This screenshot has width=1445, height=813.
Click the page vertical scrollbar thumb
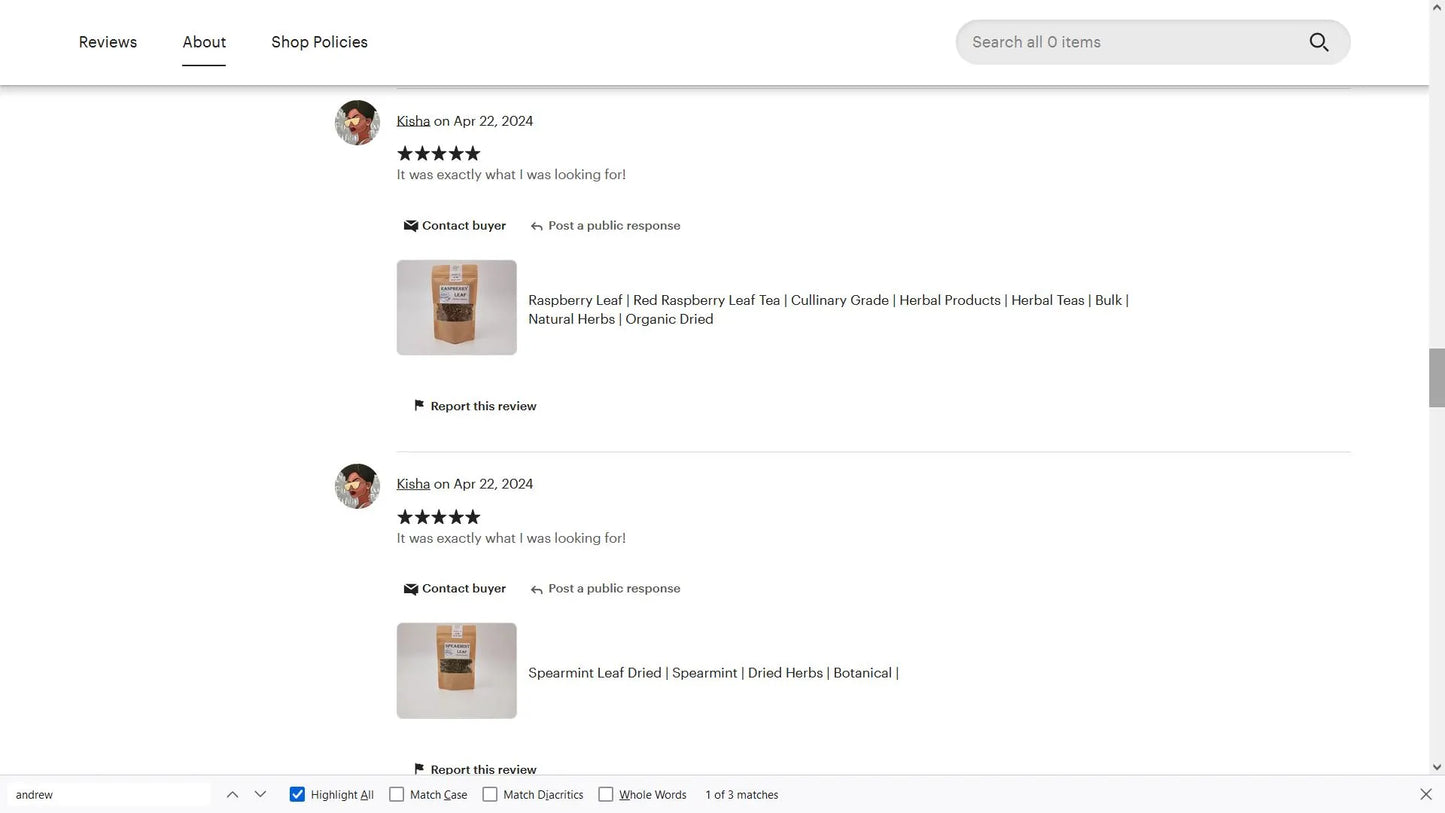tap(1437, 378)
